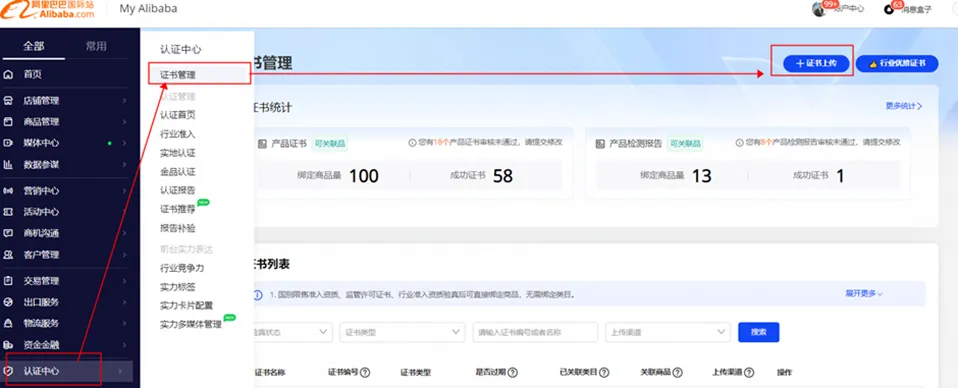
Task: Open the 验真状态 status dropdown
Action: pyautogui.click(x=293, y=332)
